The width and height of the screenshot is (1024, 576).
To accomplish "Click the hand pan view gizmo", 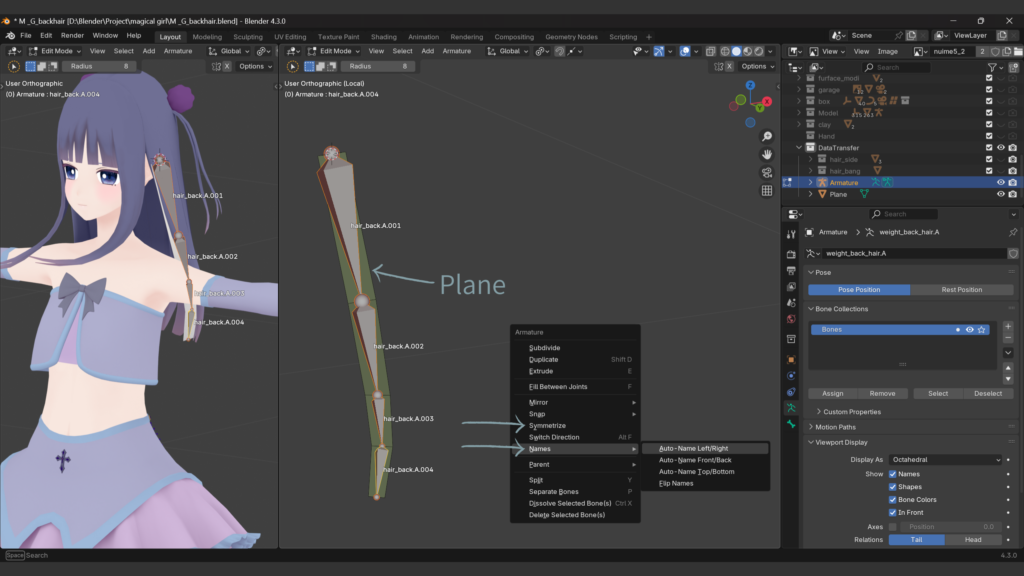I will coord(766,154).
